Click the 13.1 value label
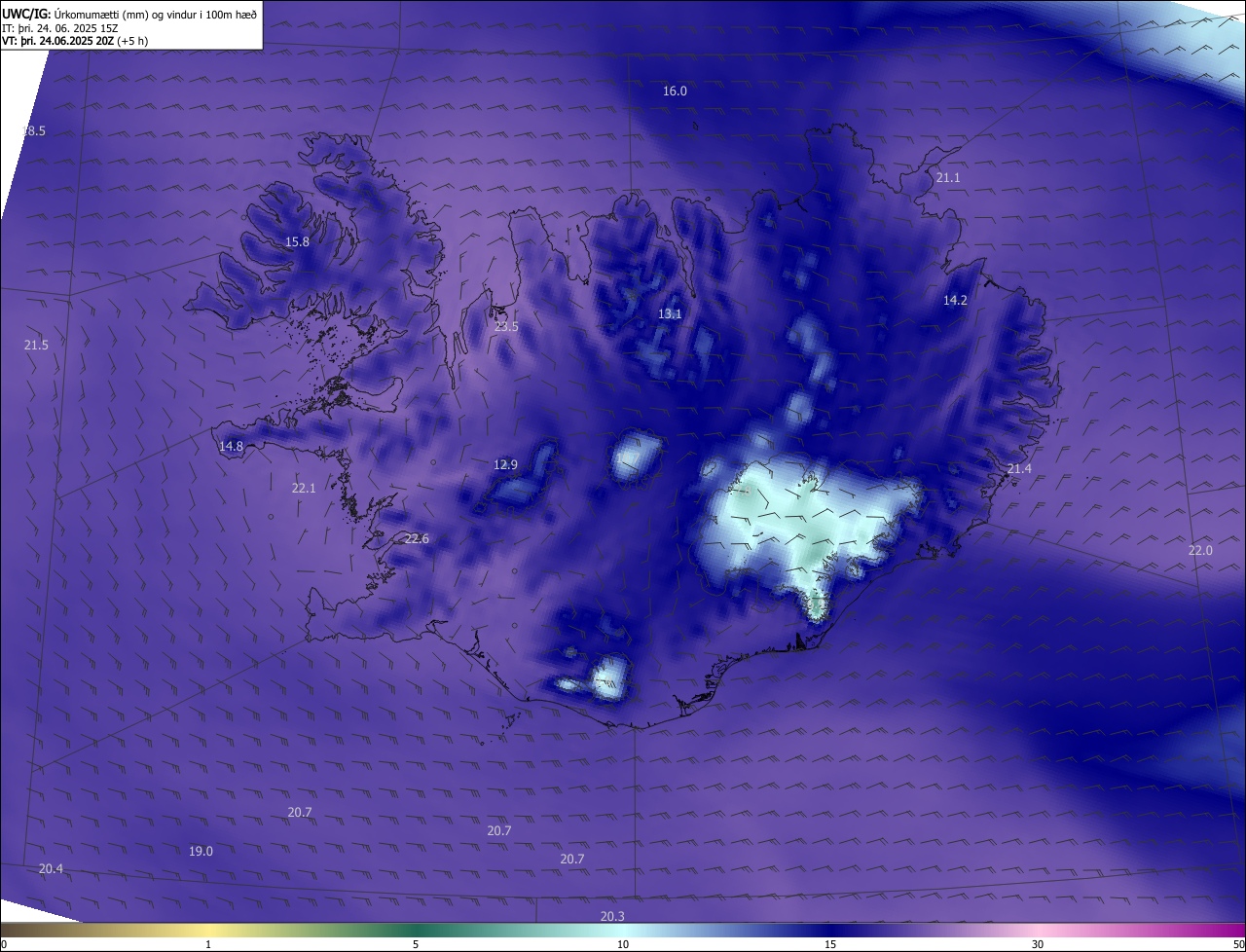 [x=670, y=313]
